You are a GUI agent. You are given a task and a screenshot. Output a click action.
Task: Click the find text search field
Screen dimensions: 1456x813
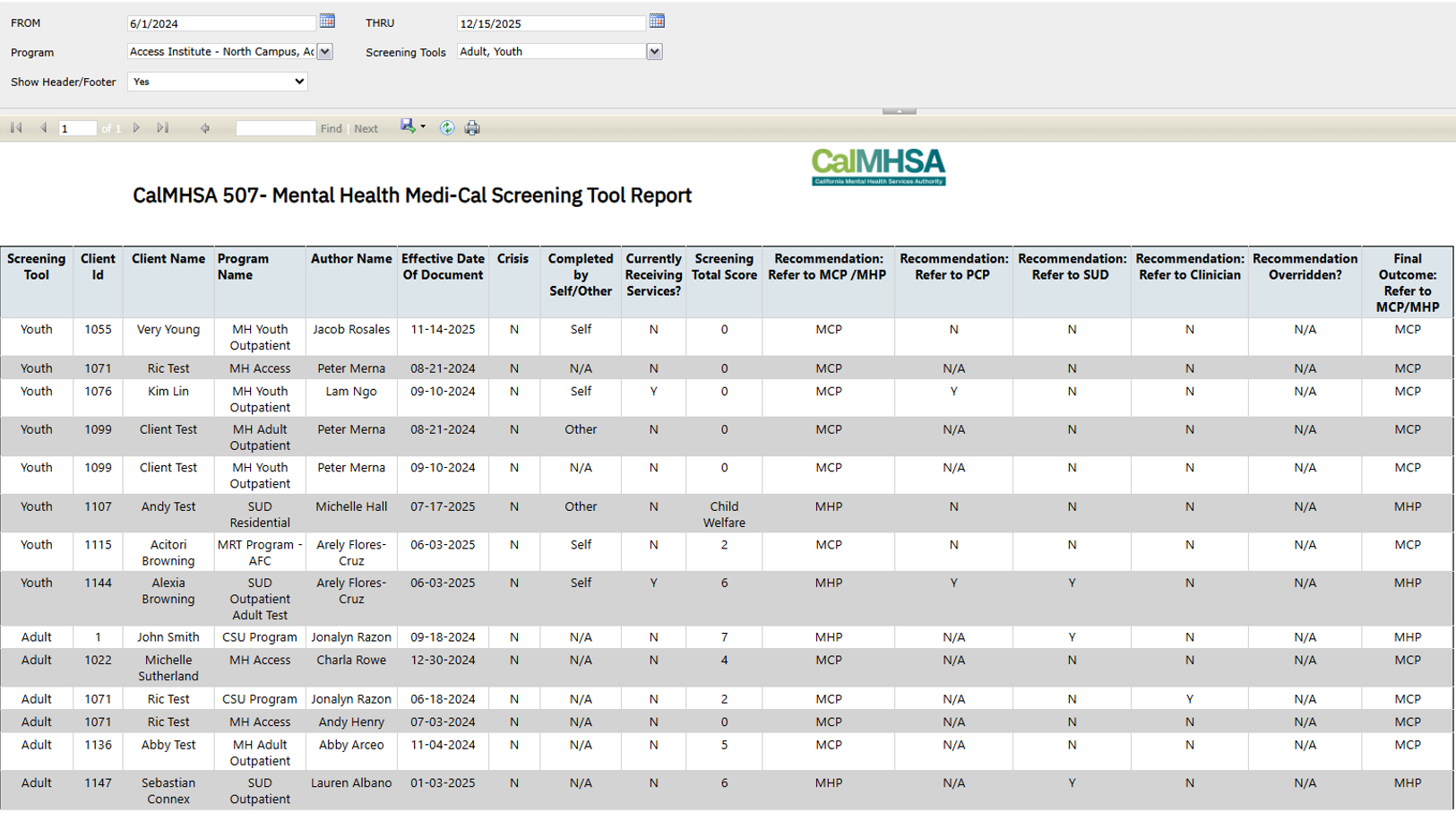275,128
